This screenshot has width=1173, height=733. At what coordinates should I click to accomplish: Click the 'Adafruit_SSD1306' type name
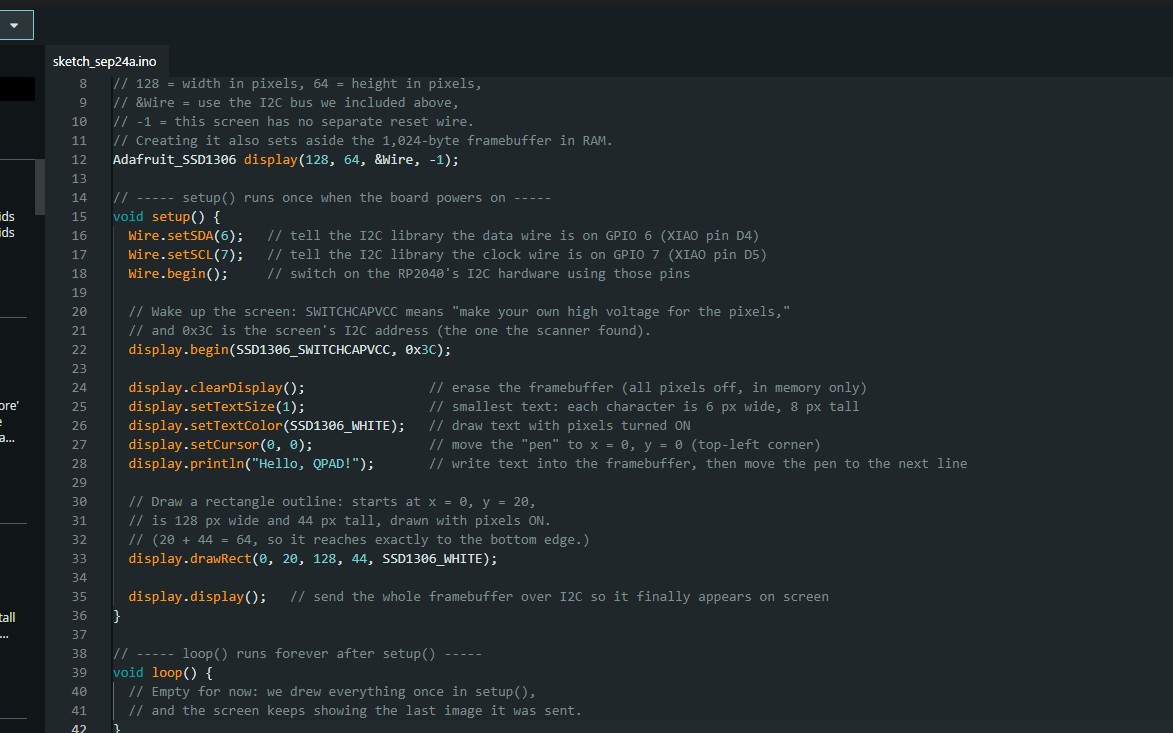[174, 159]
